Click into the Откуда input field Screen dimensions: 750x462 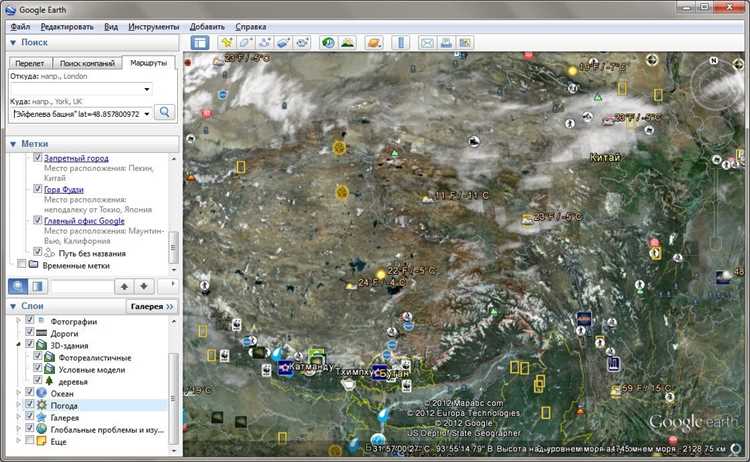coord(76,89)
